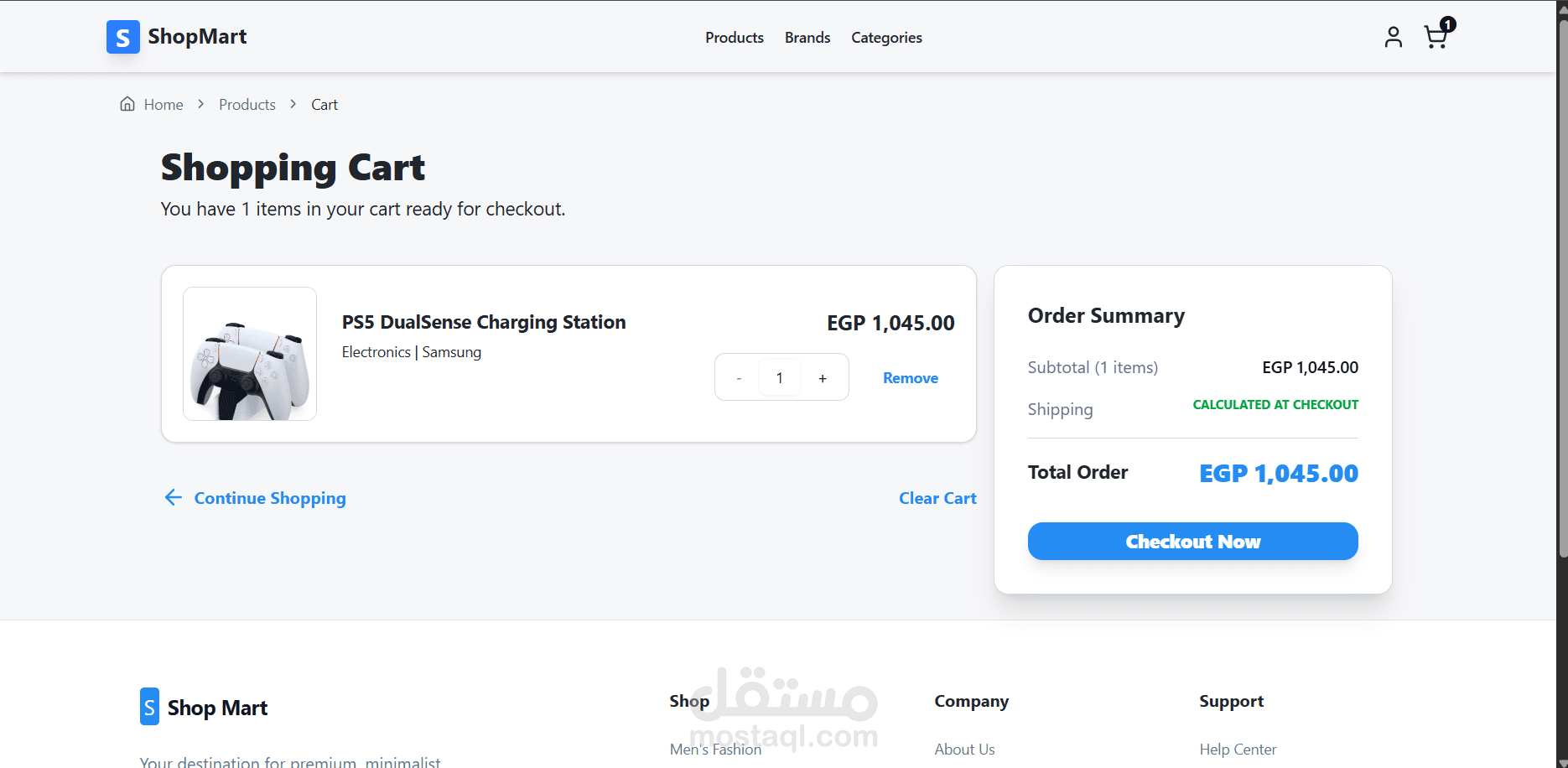The width and height of the screenshot is (1568, 768).
Task: Open the PS5 charging station thumbnail
Action: pos(250,354)
